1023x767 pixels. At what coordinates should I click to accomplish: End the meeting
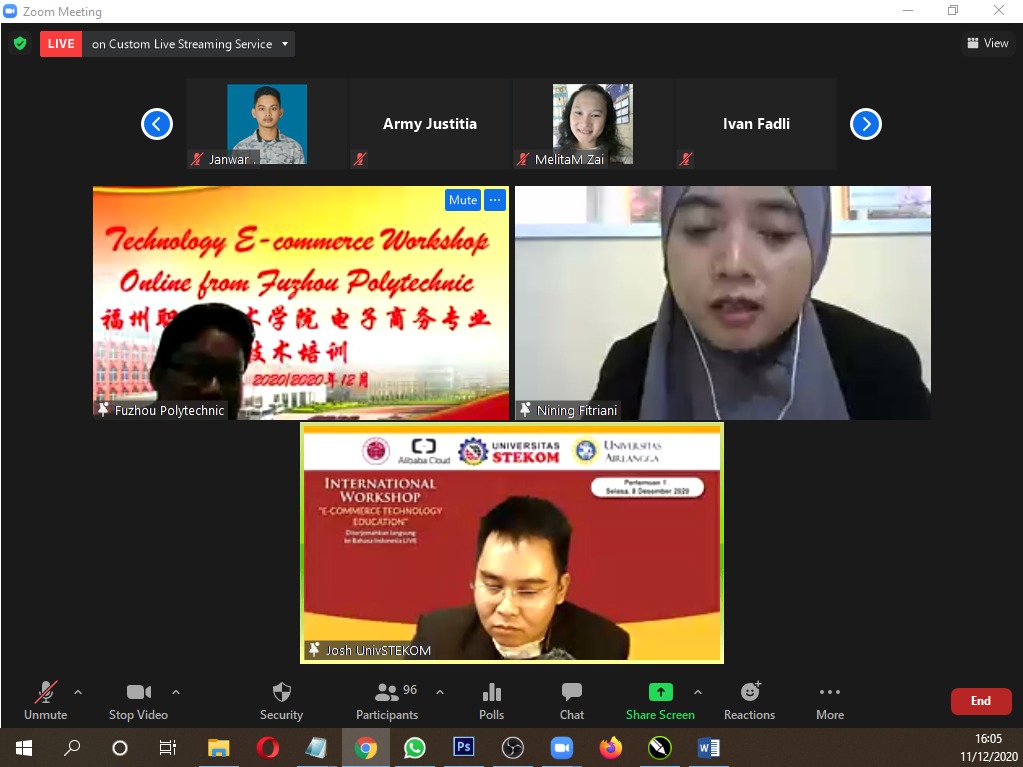click(981, 701)
